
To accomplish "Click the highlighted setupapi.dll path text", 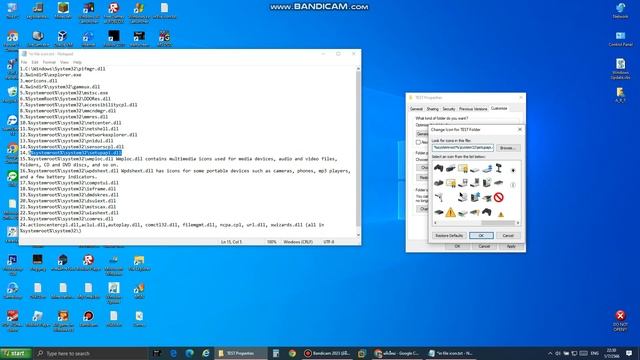I will [76, 153].
